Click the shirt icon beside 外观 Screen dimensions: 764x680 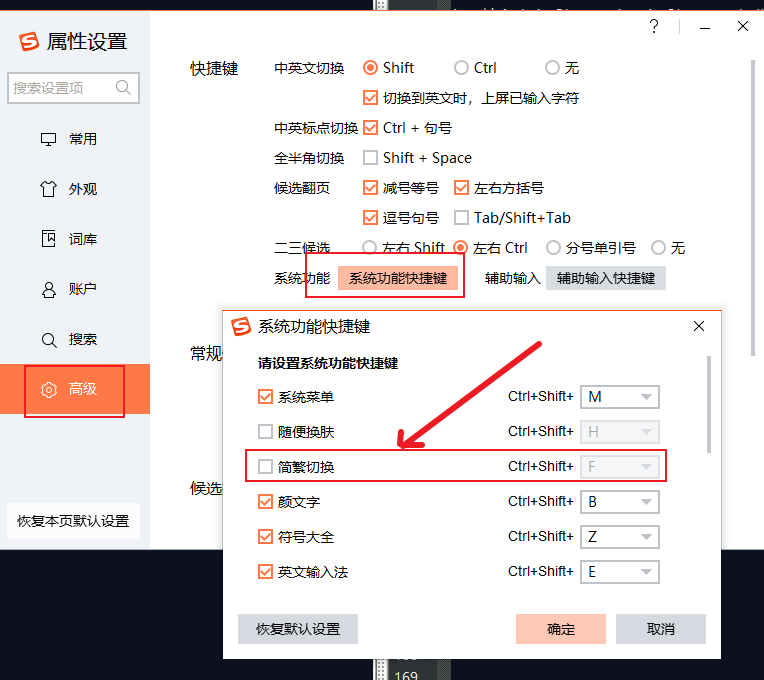point(48,189)
